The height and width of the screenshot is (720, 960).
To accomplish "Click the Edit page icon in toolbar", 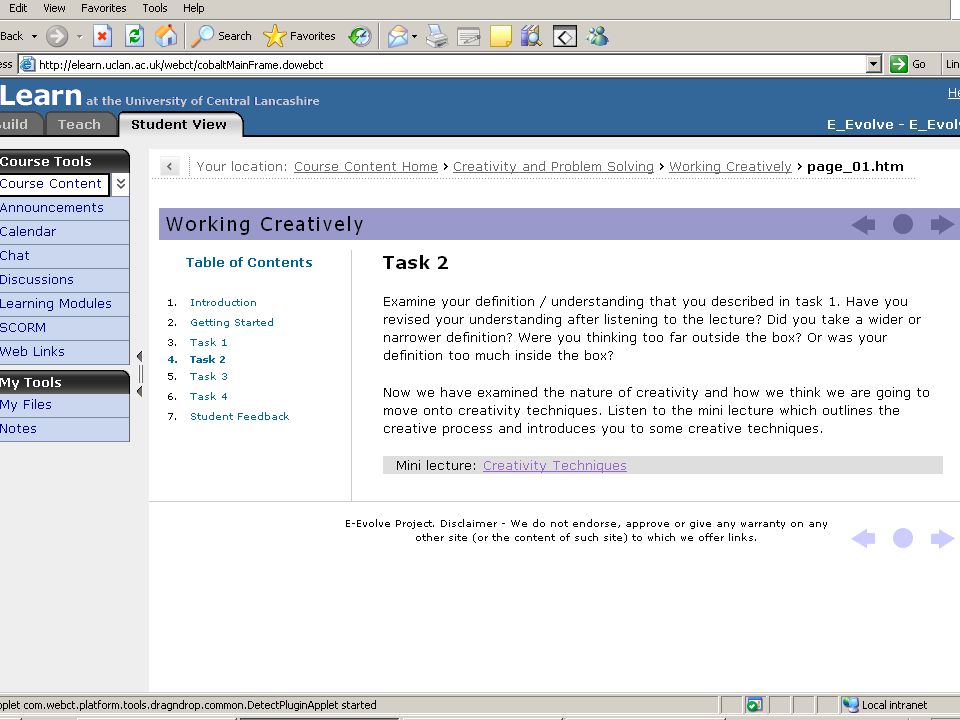I will pos(468,37).
